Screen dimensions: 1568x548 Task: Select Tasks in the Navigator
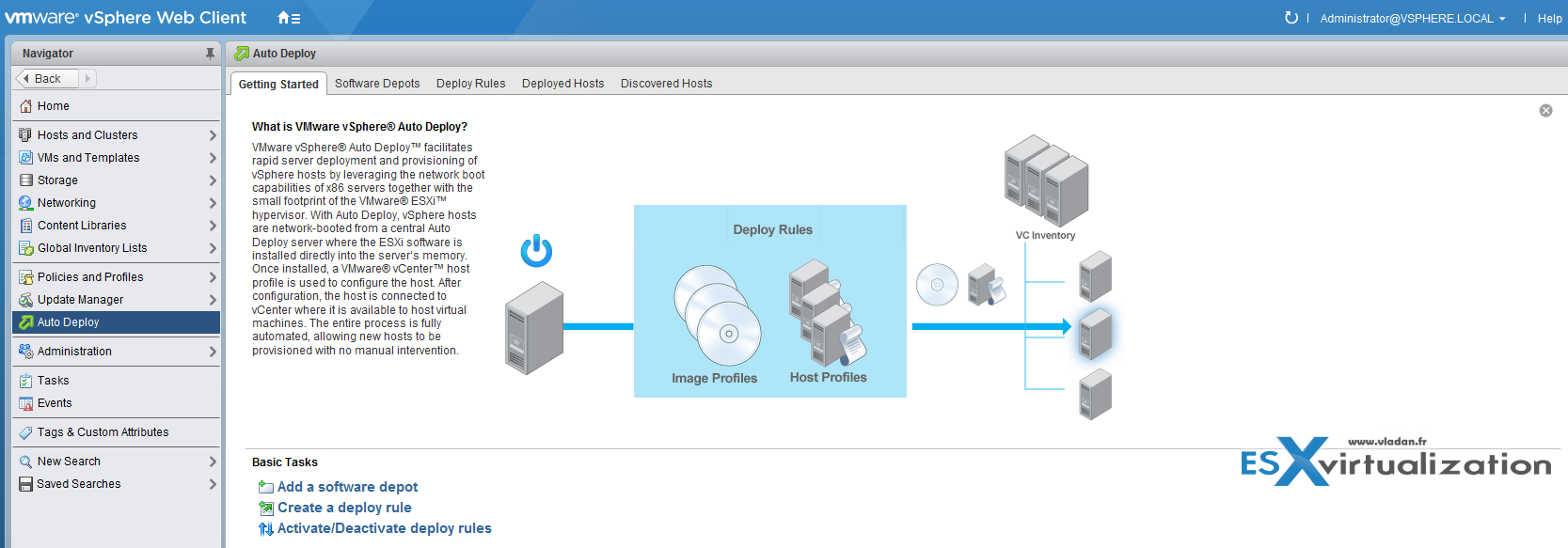116,381
